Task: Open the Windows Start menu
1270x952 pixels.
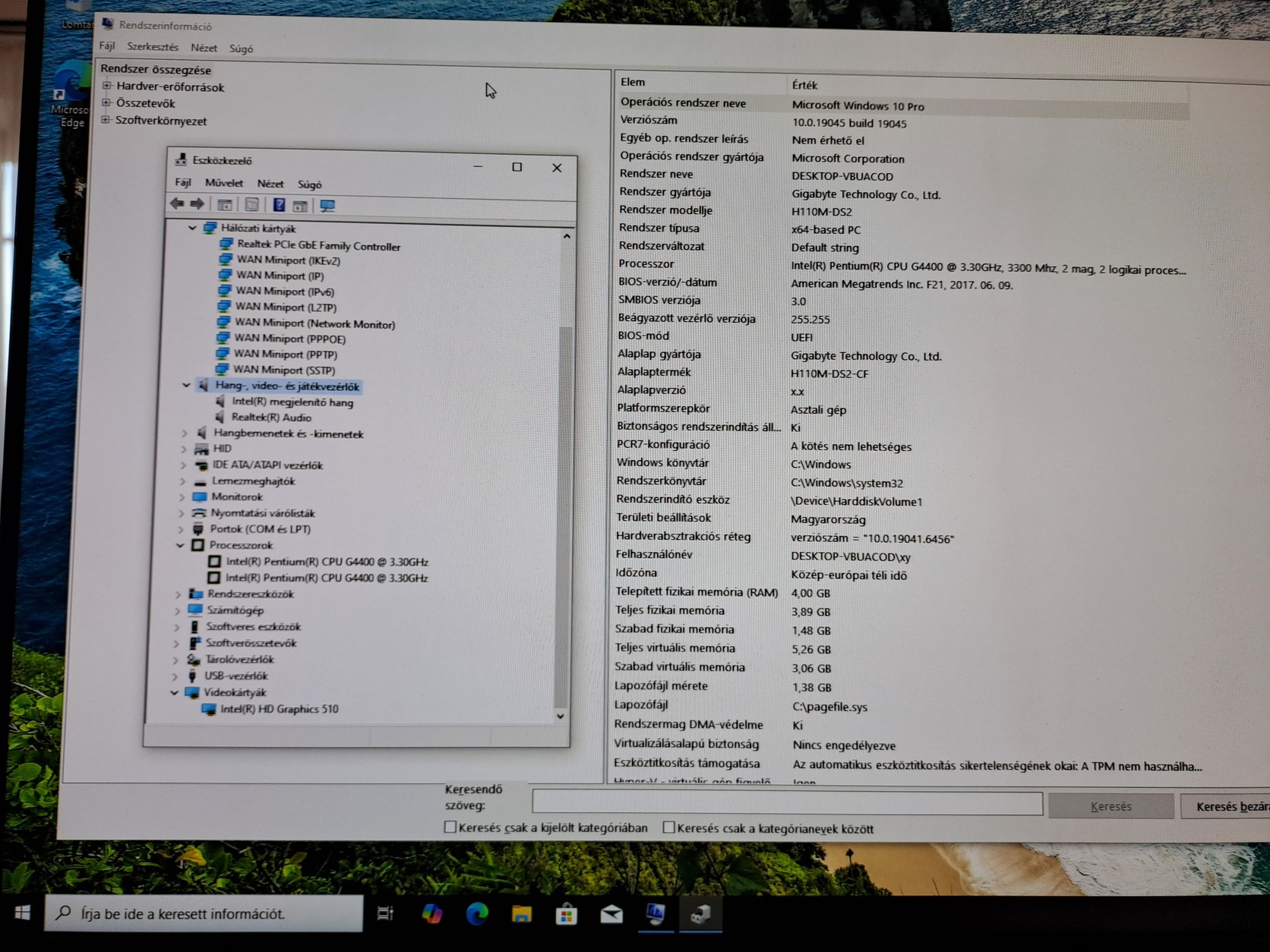Action: [x=23, y=913]
